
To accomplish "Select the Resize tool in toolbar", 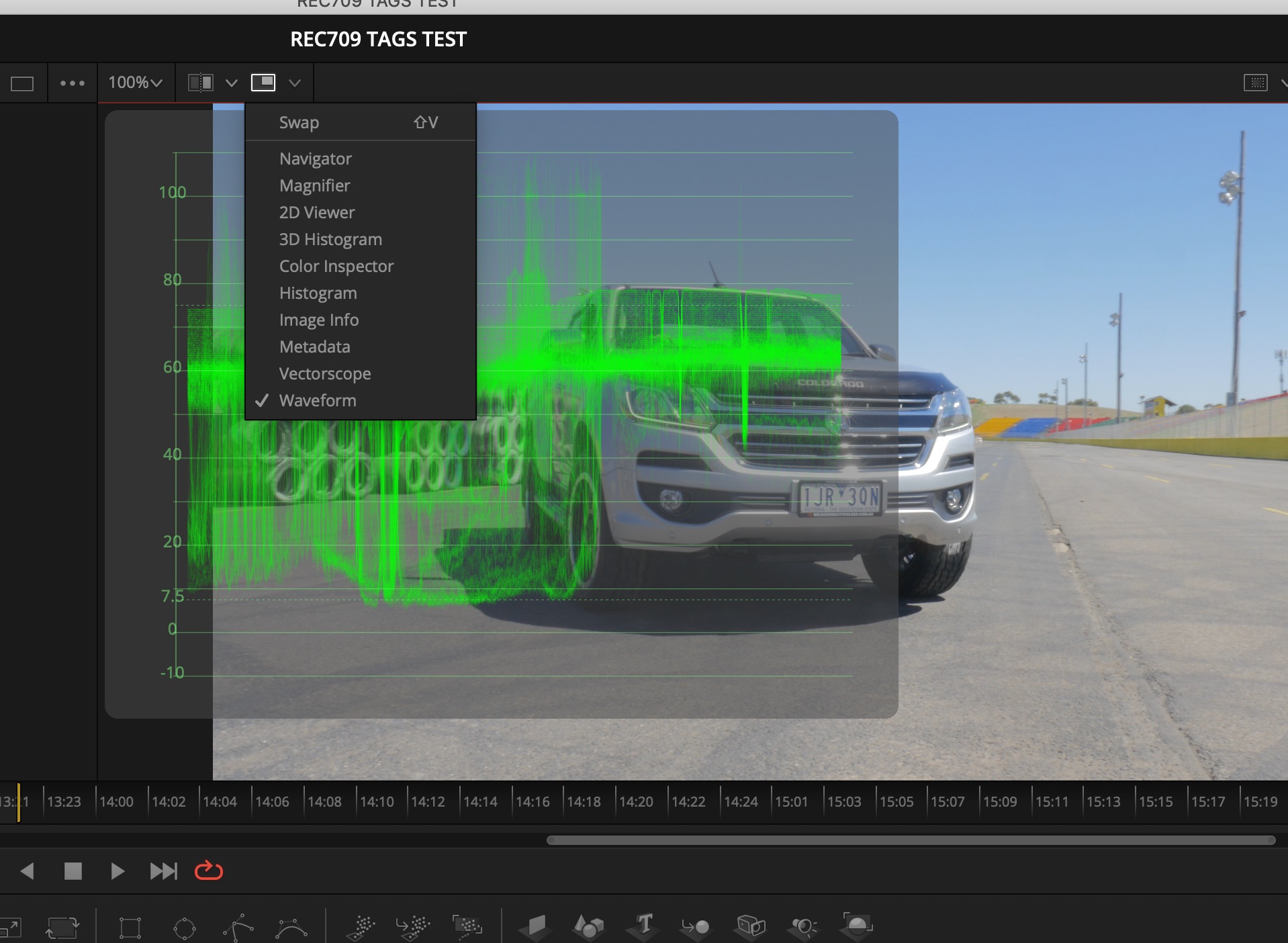I will pyautogui.click(x=10, y=928).
